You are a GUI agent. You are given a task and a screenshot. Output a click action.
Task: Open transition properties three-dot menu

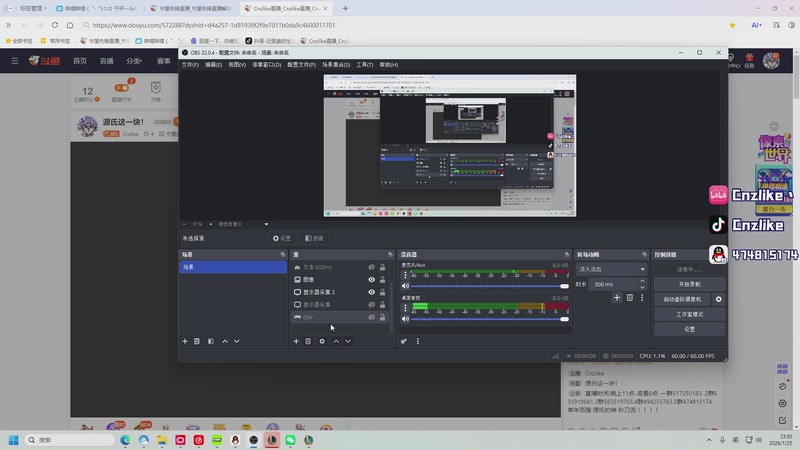pos(642,297)
